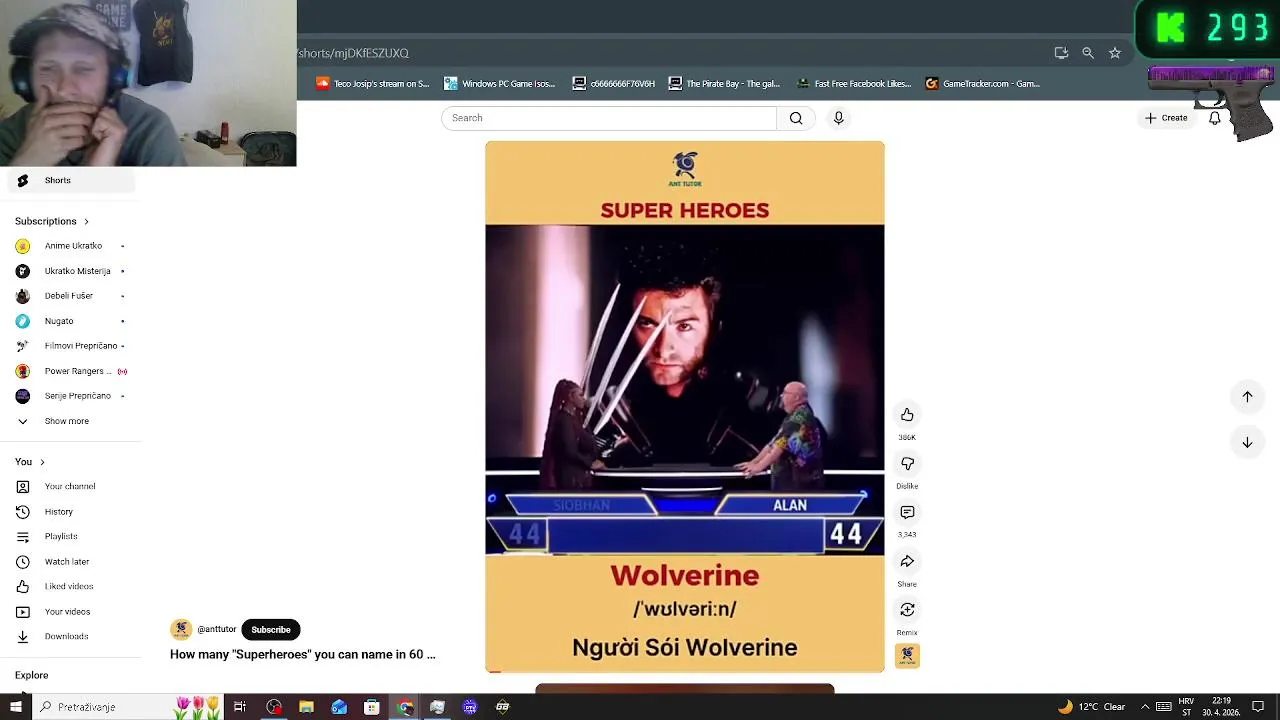Open the live Power Rangers subscription

coord(70,371)
